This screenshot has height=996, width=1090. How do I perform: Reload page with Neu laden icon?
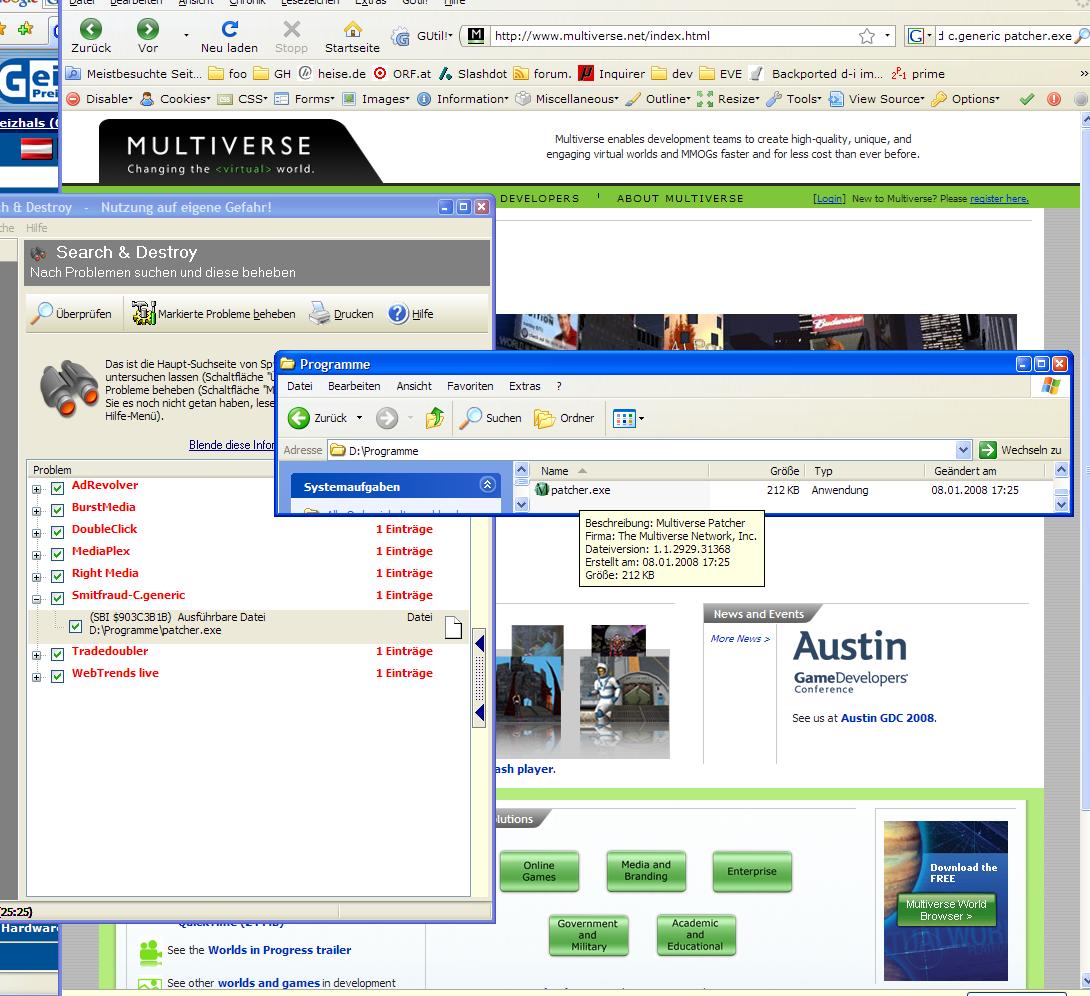click(229, 29)
